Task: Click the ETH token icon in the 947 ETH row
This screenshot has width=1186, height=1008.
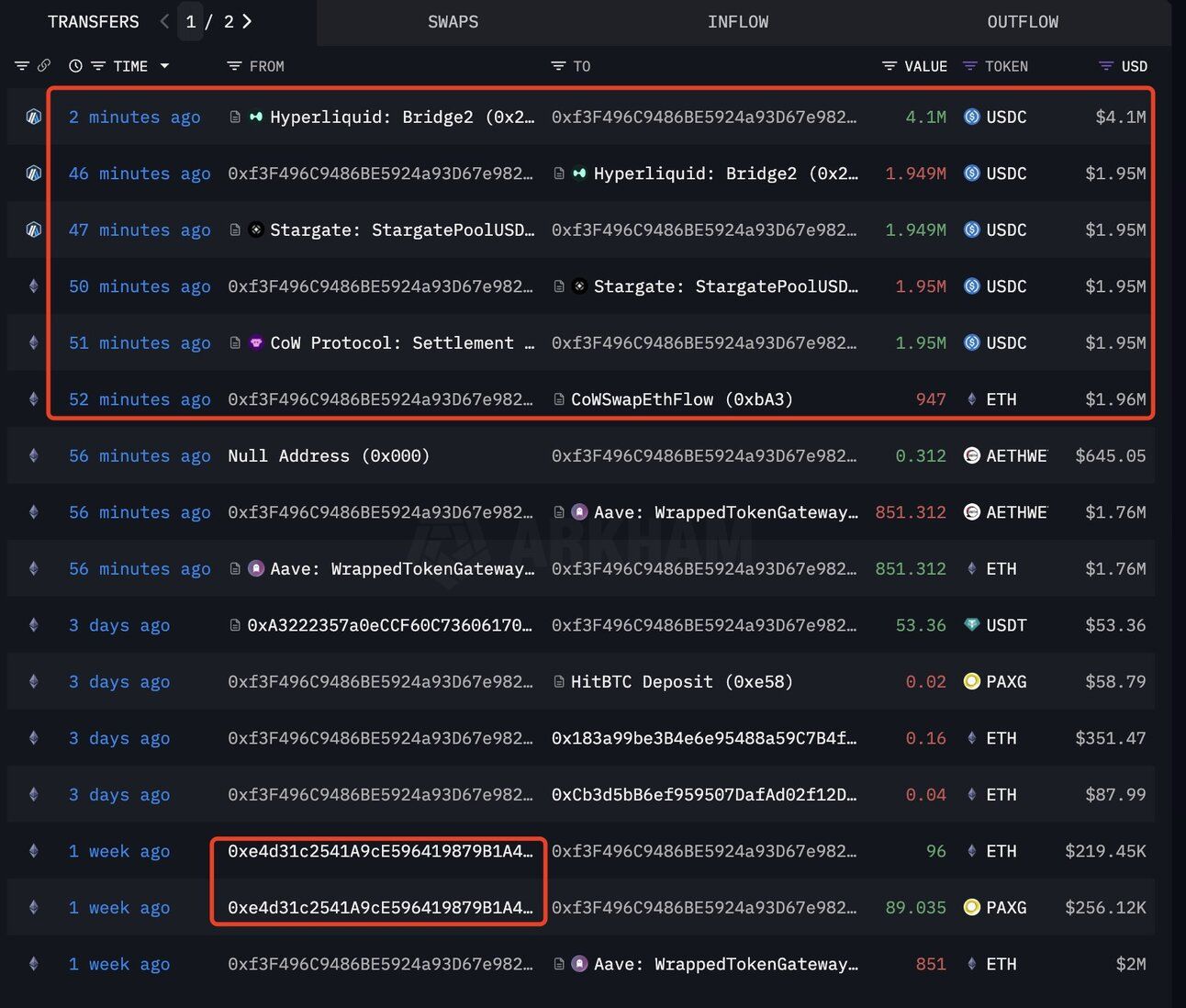Action: point(971,399)
